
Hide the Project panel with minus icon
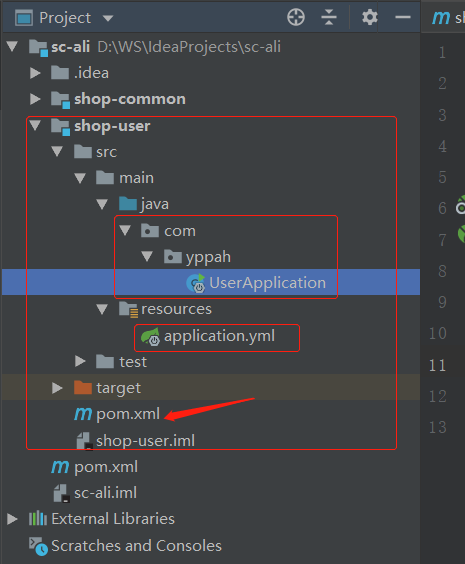point(402,17)
